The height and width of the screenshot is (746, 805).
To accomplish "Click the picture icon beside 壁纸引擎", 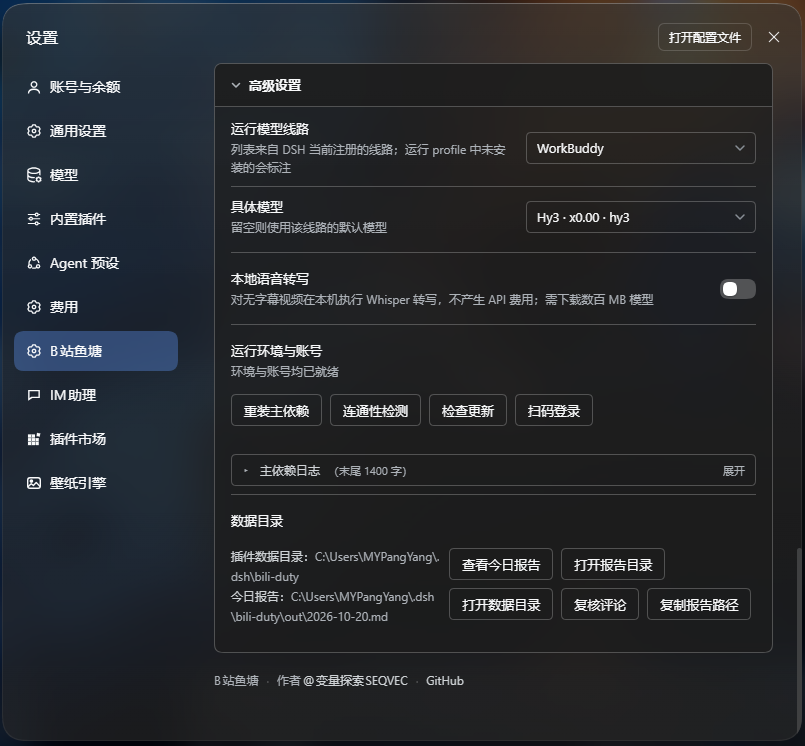I will pos(34,483).
